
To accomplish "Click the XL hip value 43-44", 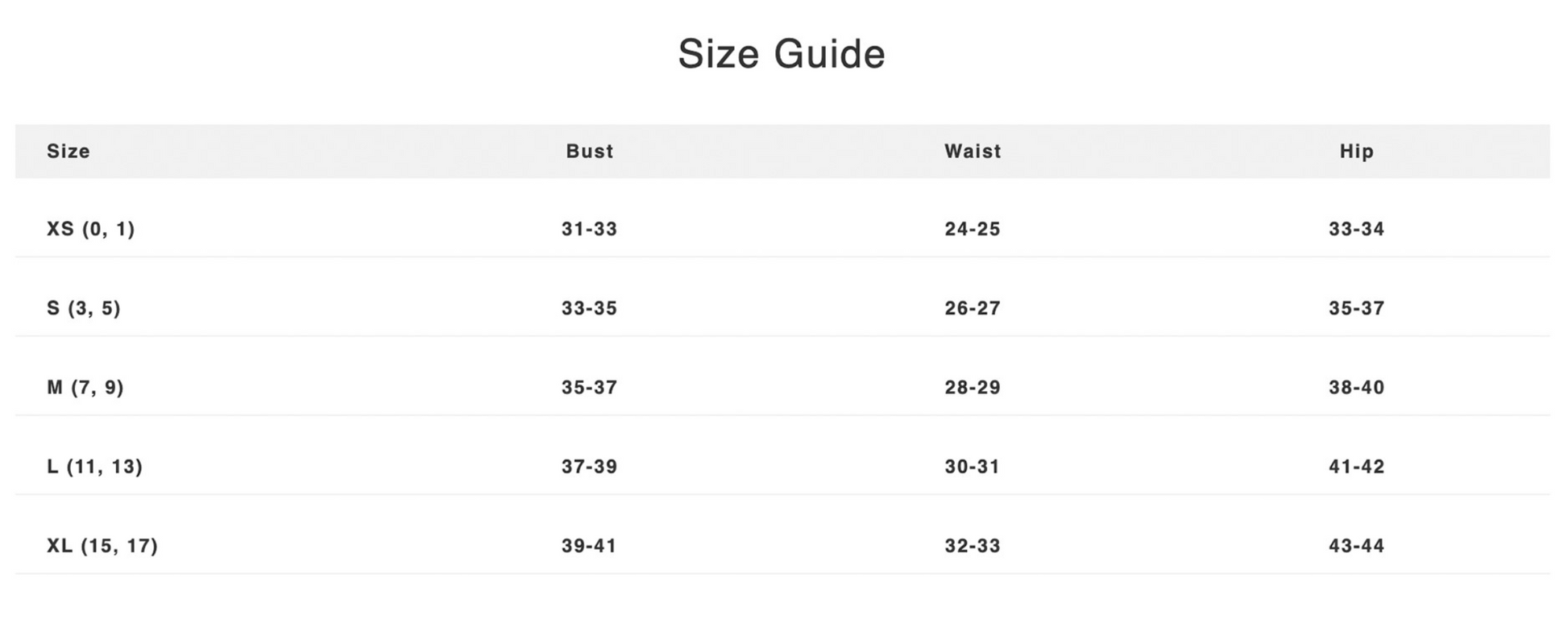I will [1356, 546].
